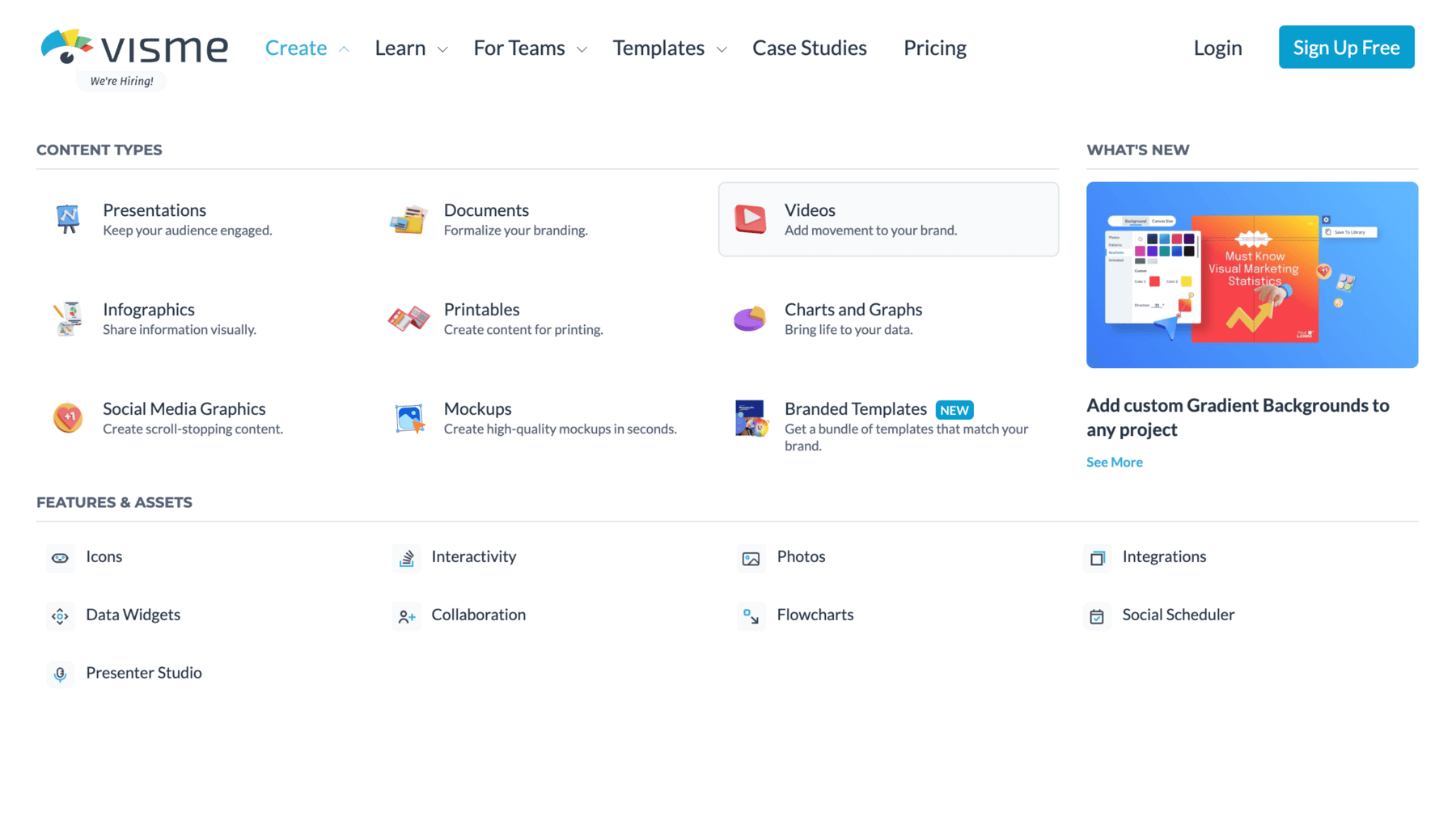Click the Documents folder icon
This screenshot has width=1456, height=820.
pyautogui.click(x=409, y=218)
